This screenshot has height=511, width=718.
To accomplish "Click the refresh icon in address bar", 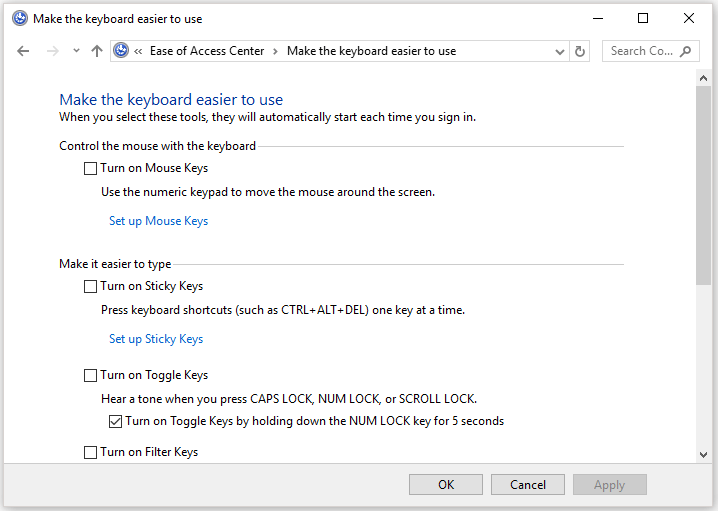I will [x=580, y=51].
